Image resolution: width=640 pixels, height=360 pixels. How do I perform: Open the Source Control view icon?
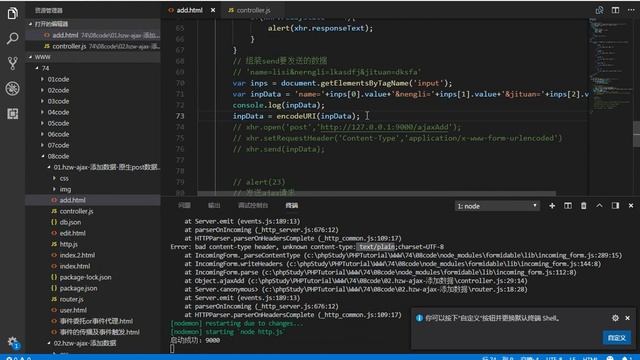(13, 63)
